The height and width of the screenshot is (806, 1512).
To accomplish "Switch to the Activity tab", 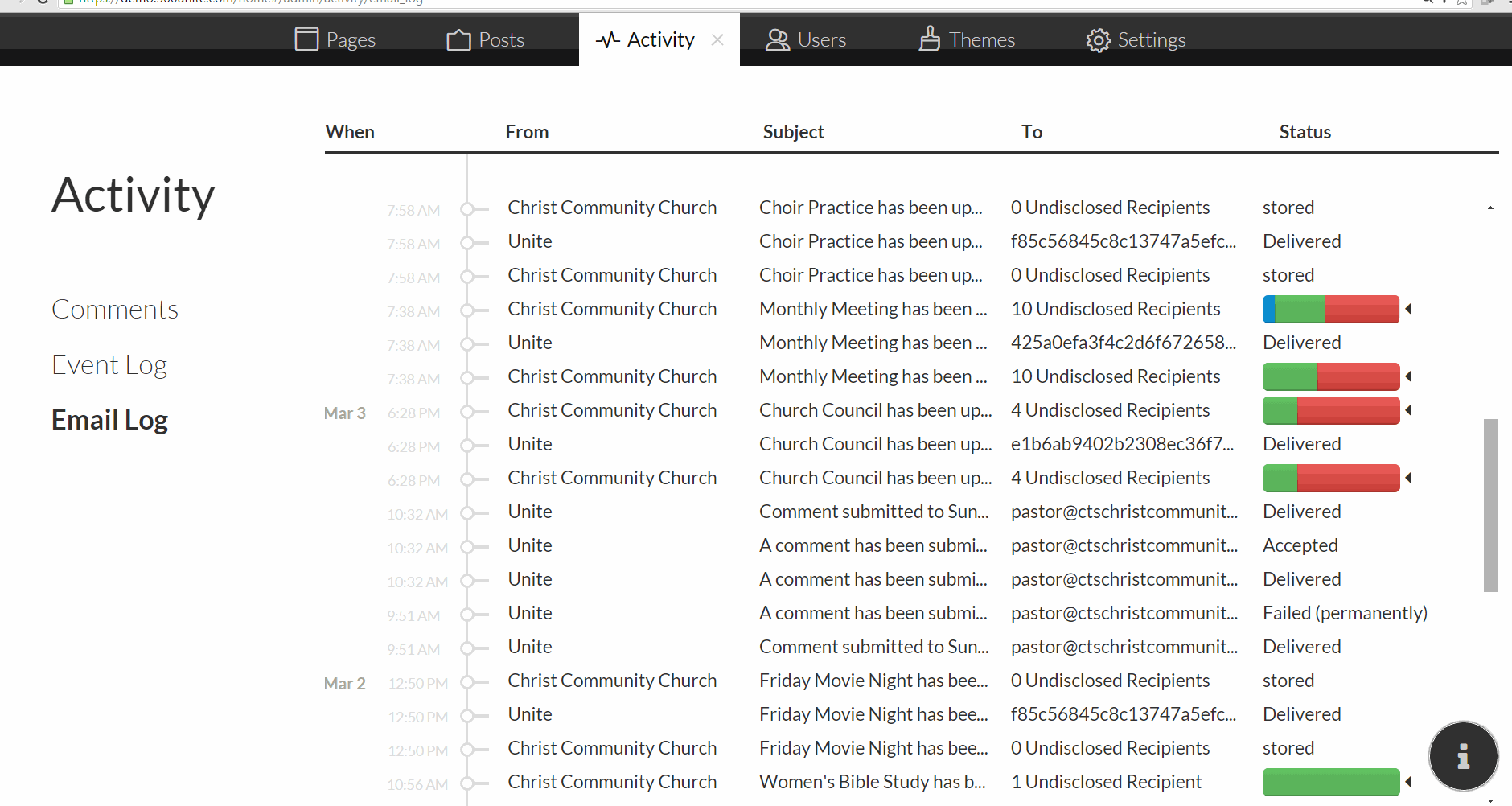I will click(659, 39).
